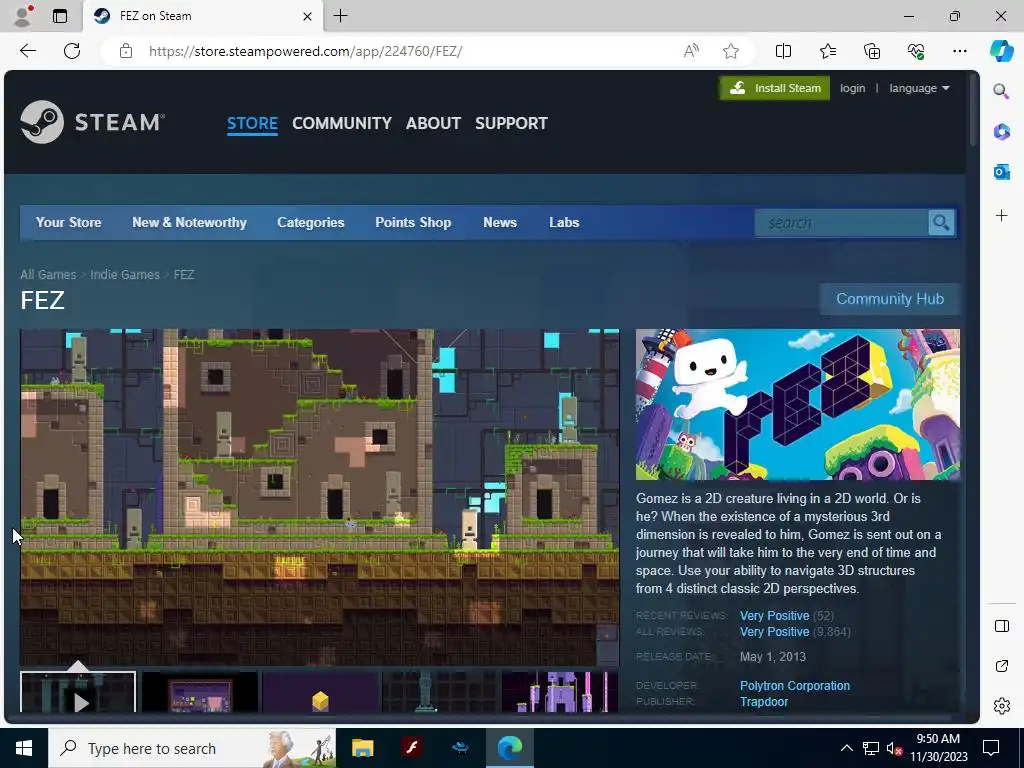1024x768 pixels.
Task: Click the Very Positive all reviews text
Action: tap(775, 632)
